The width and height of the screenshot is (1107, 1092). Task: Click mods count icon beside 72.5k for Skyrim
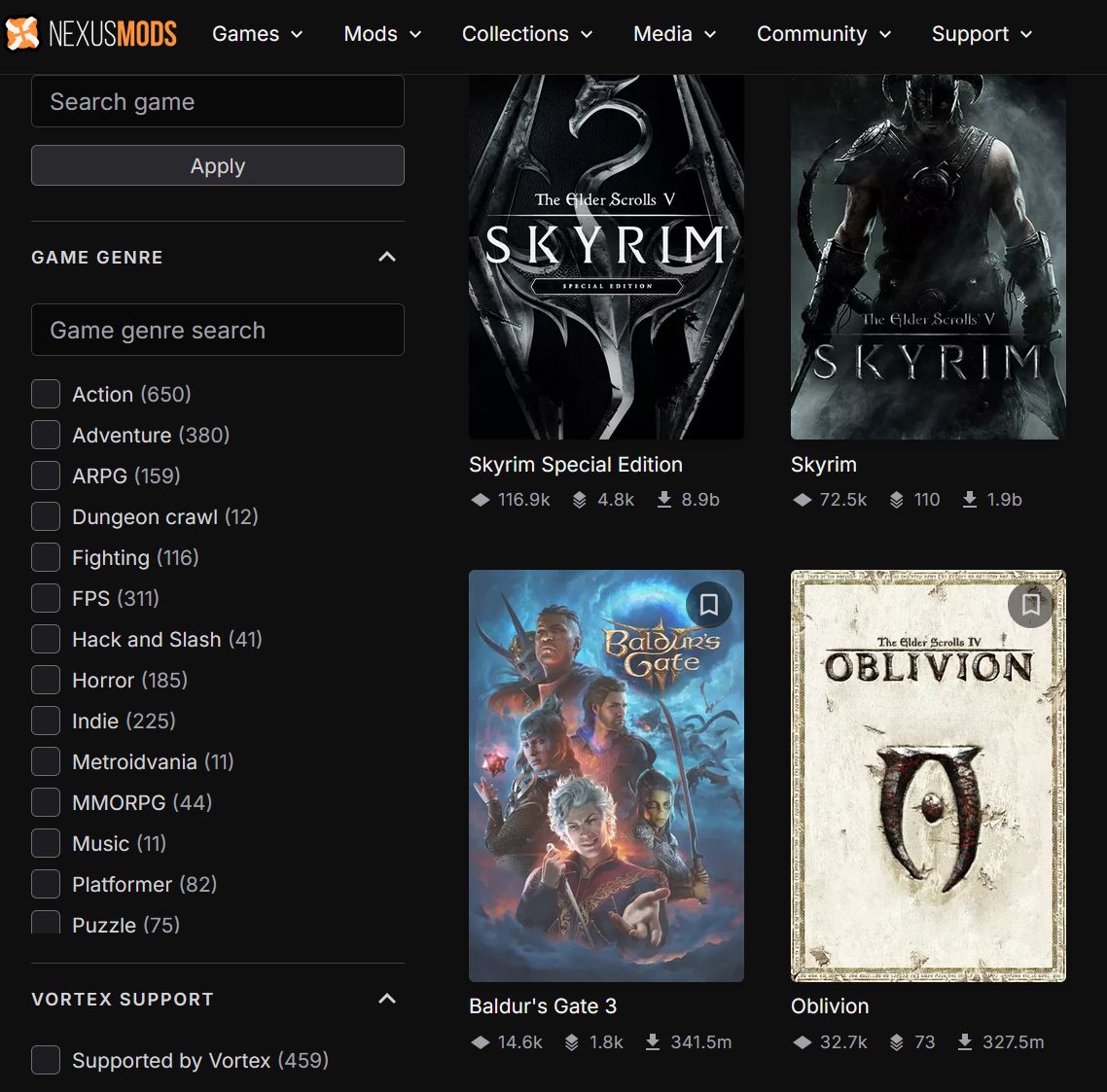coord(802,500)
